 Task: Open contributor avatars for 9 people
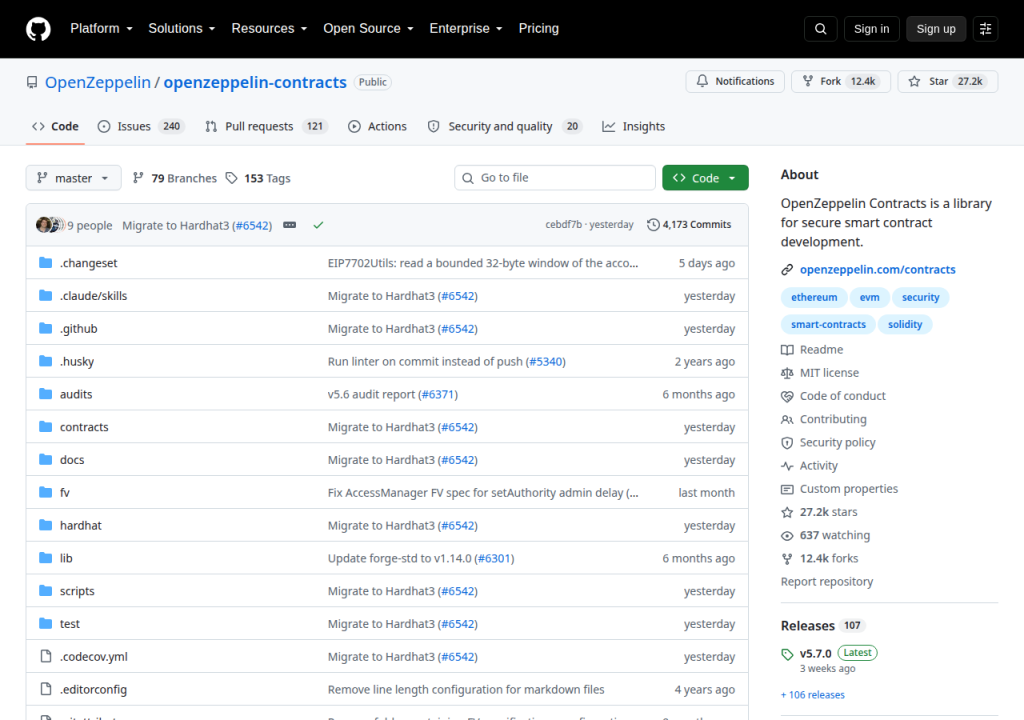click(50, 225)
